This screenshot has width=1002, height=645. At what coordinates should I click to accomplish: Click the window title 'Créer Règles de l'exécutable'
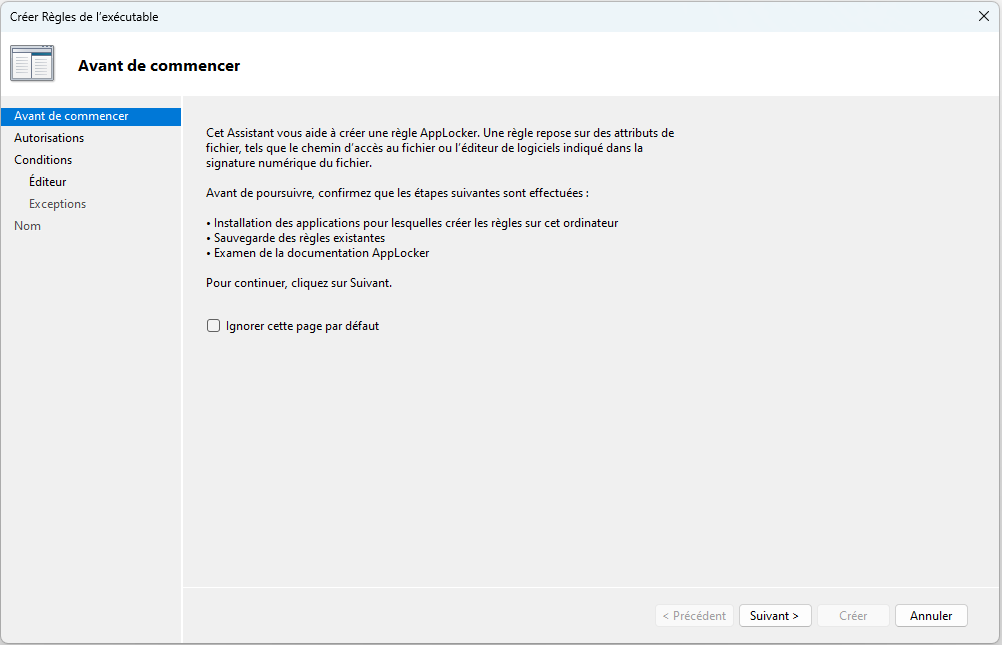tap(84, 17)
